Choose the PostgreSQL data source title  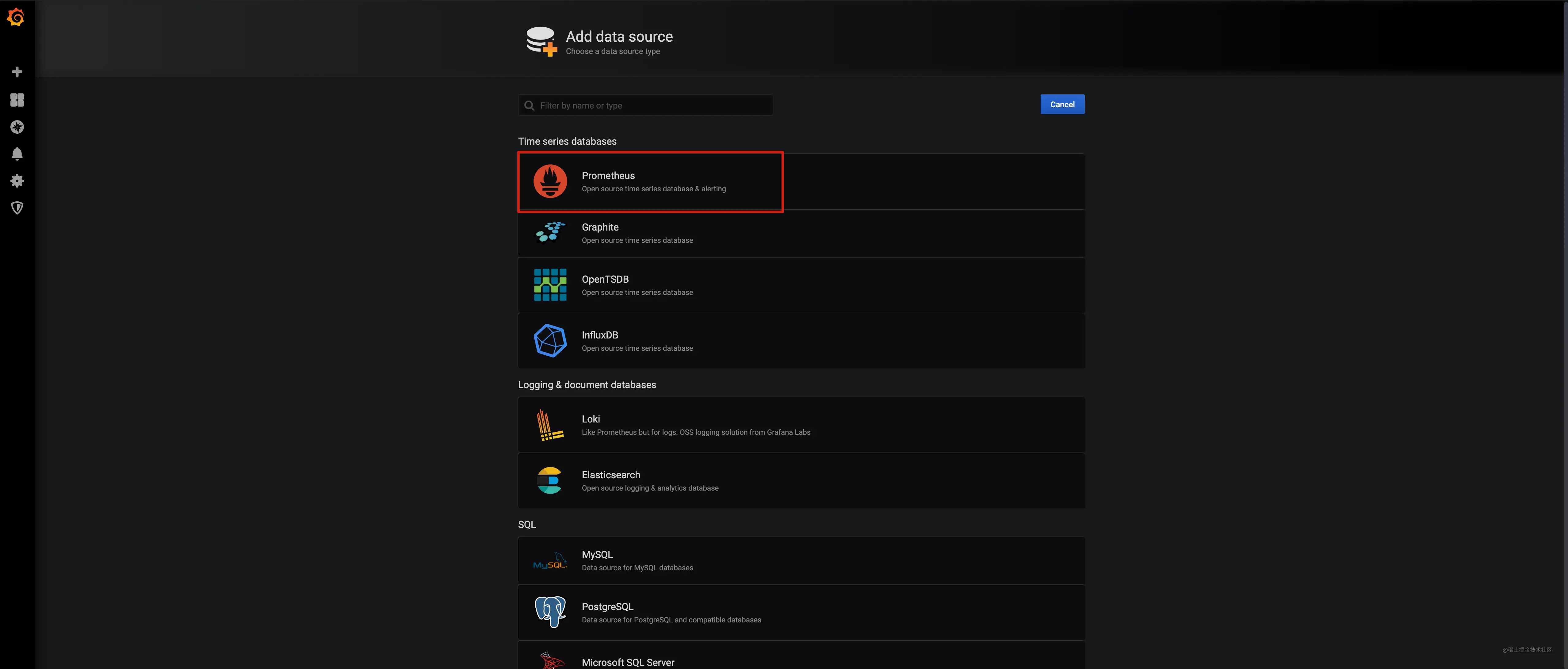(607, 607)
